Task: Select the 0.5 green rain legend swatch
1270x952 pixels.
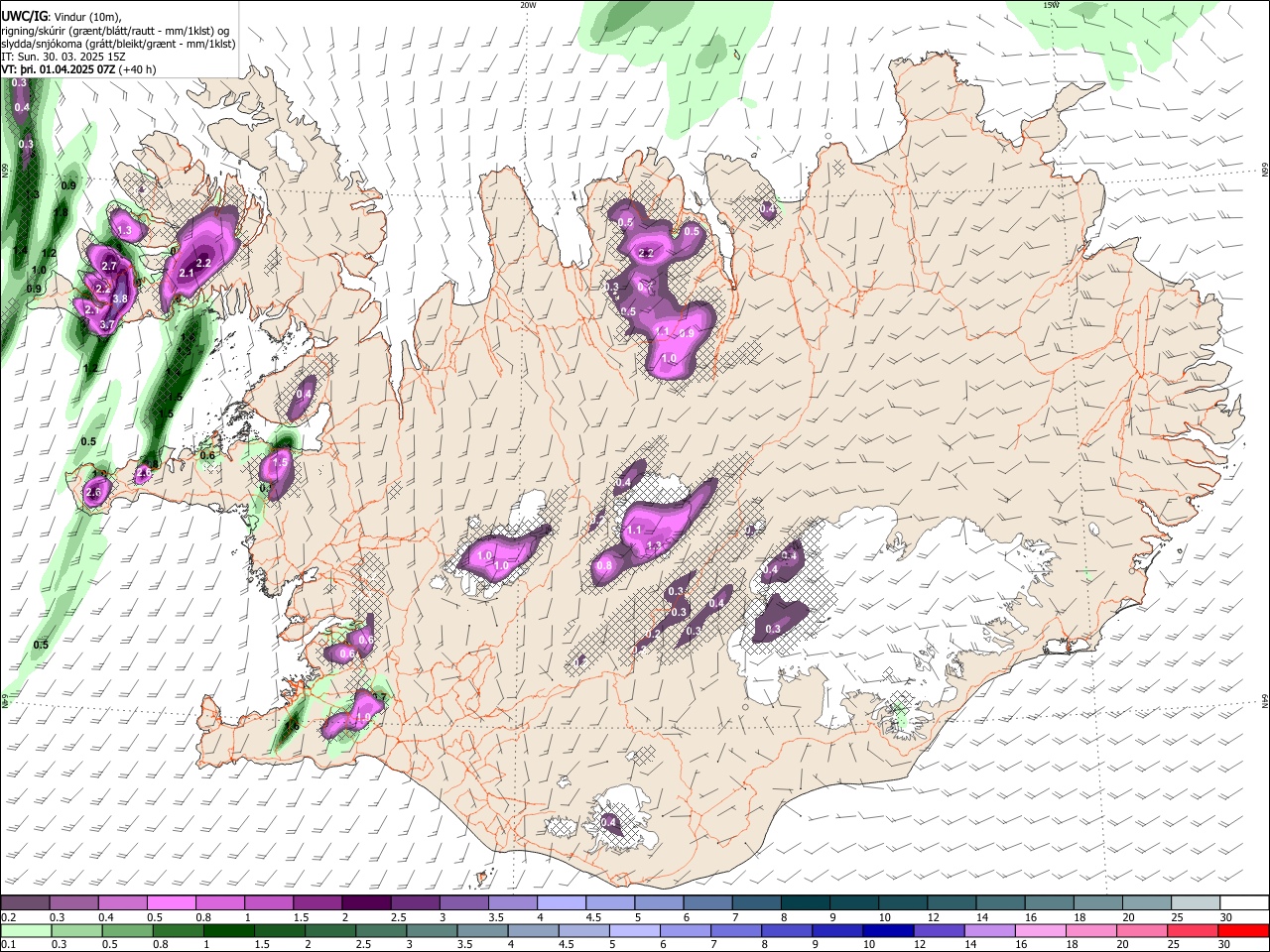Action: pyautogui.click(x=127, y=931)
